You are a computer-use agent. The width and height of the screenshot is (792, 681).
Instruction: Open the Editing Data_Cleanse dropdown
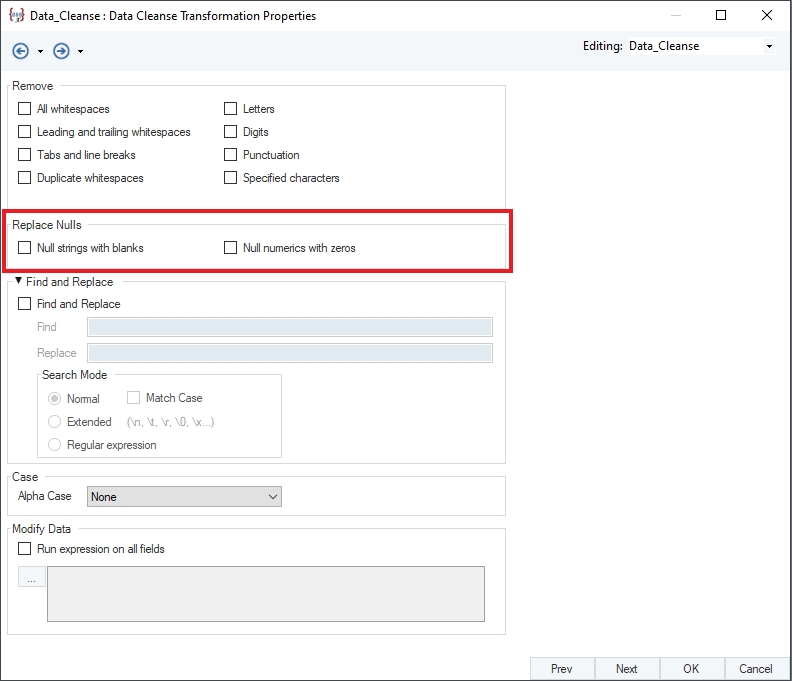(x=769, y=47)
